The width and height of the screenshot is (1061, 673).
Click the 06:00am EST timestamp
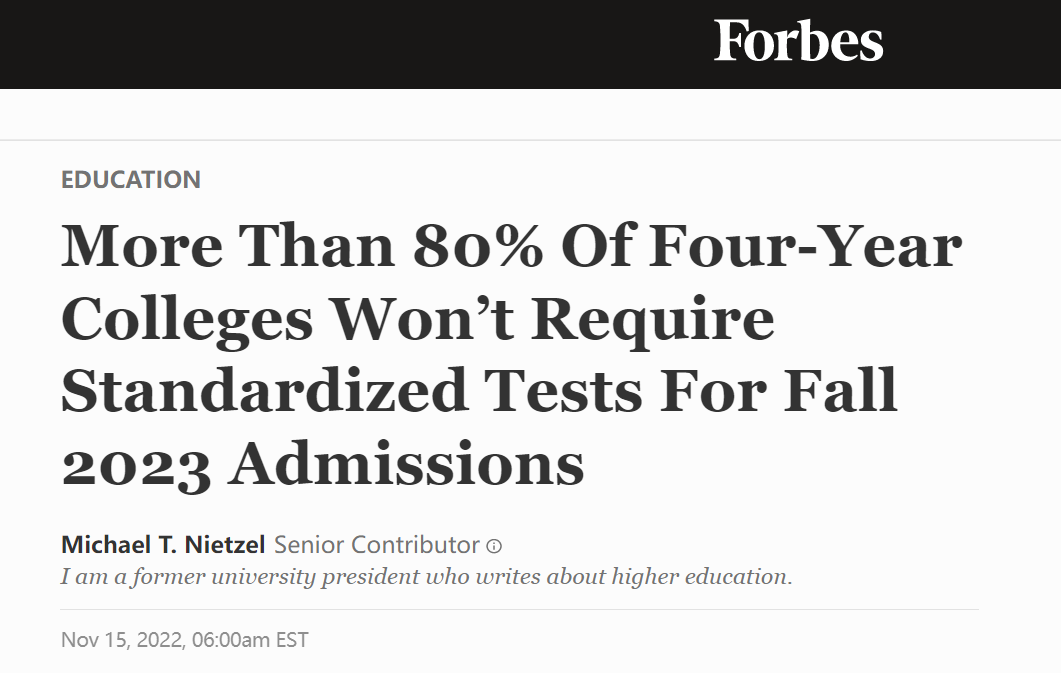tap(250, 640)
